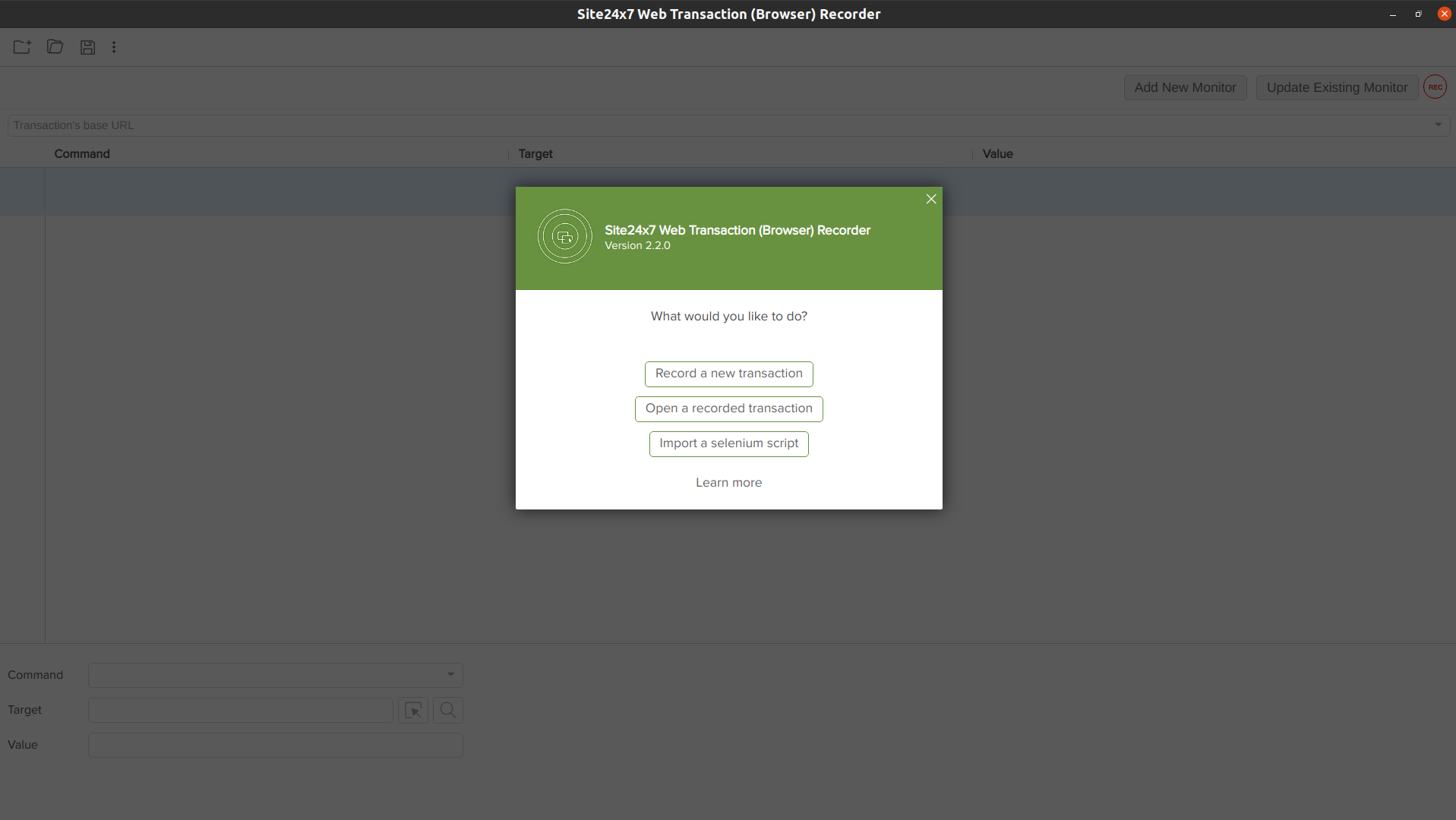Click Add New Monitor button

pos(1185,87)
